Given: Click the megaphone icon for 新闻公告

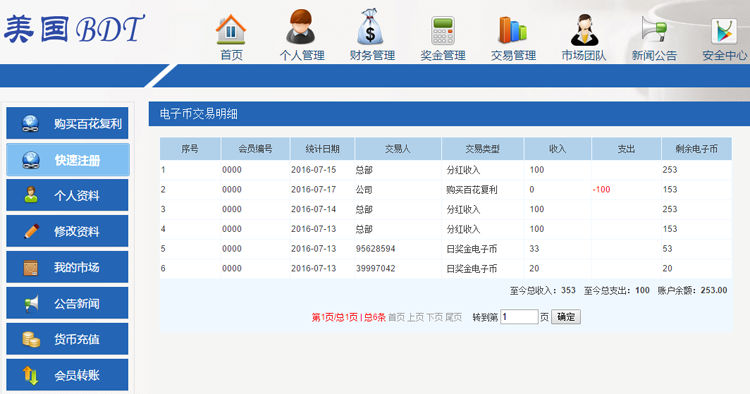Looking at the screenshot, I should point(654,29).
